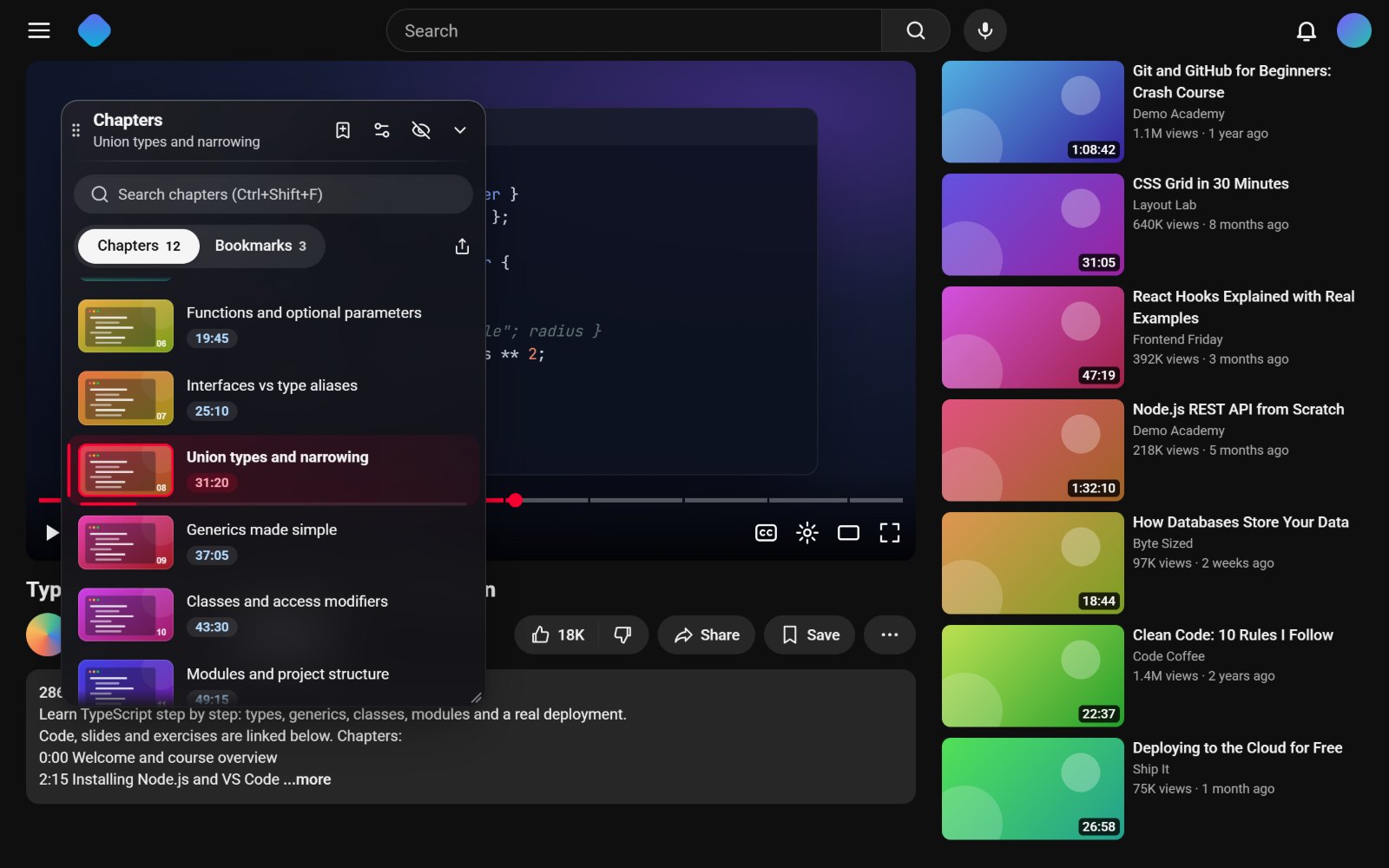This screenshot has height=868, width=1389.
Task: Play the video
Action: 51,532
